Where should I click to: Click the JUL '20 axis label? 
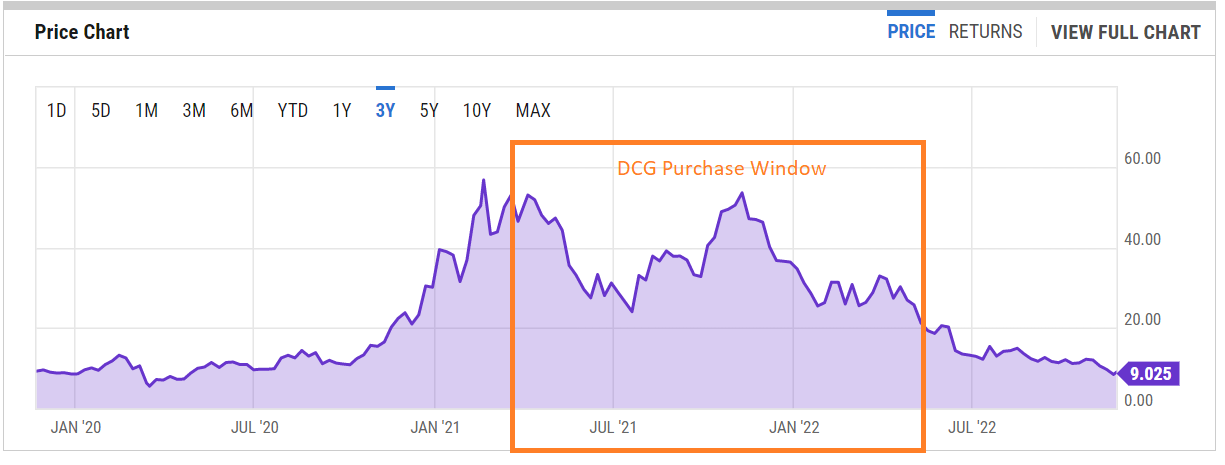click(255, 427)
